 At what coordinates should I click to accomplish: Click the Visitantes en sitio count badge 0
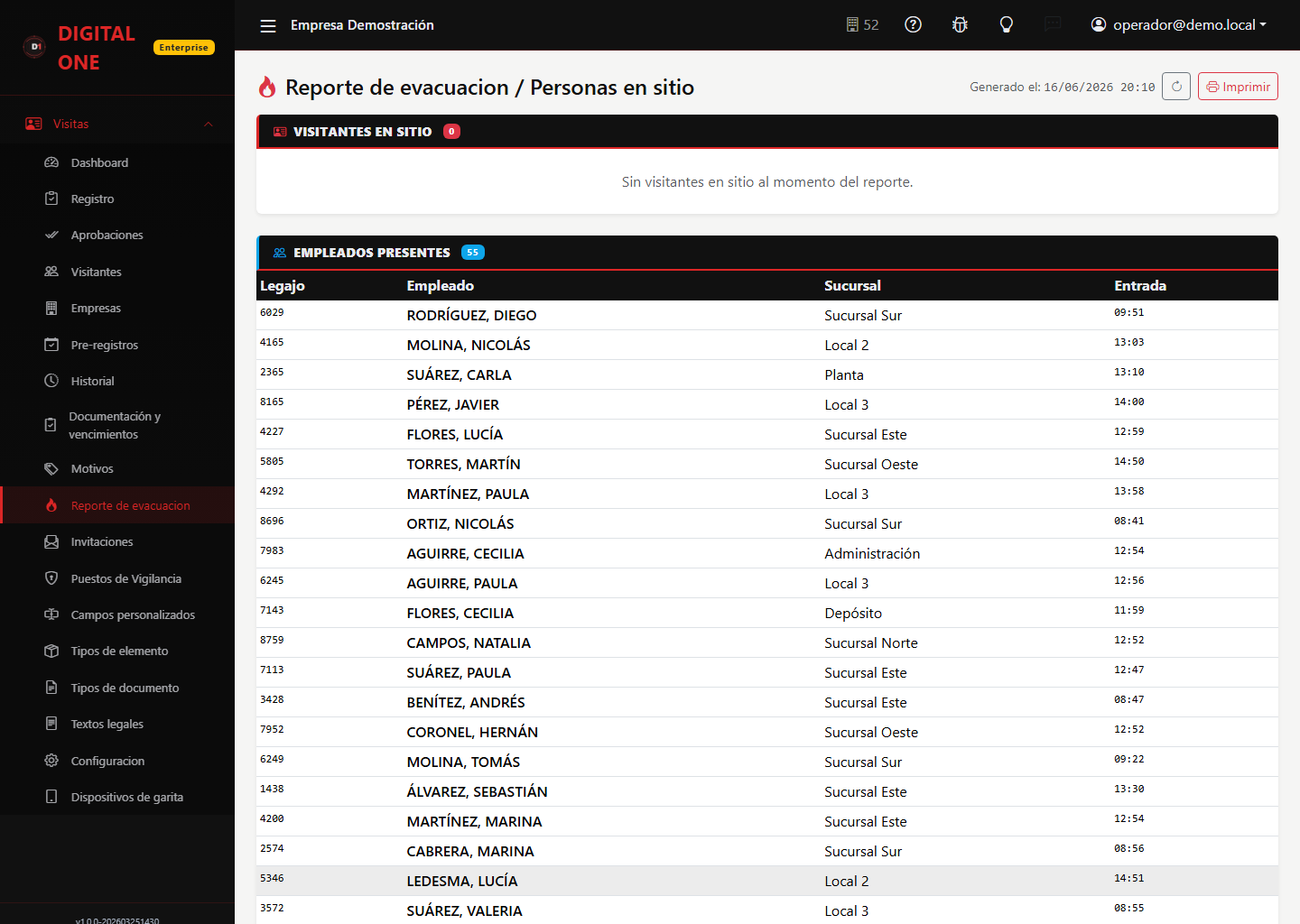pyautogui.click(x=451, y=132)
